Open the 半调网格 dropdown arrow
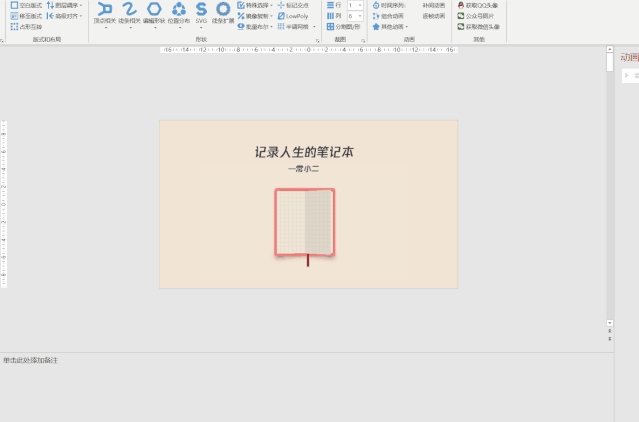This screenshot has width=639, height=422. (314, 27)
